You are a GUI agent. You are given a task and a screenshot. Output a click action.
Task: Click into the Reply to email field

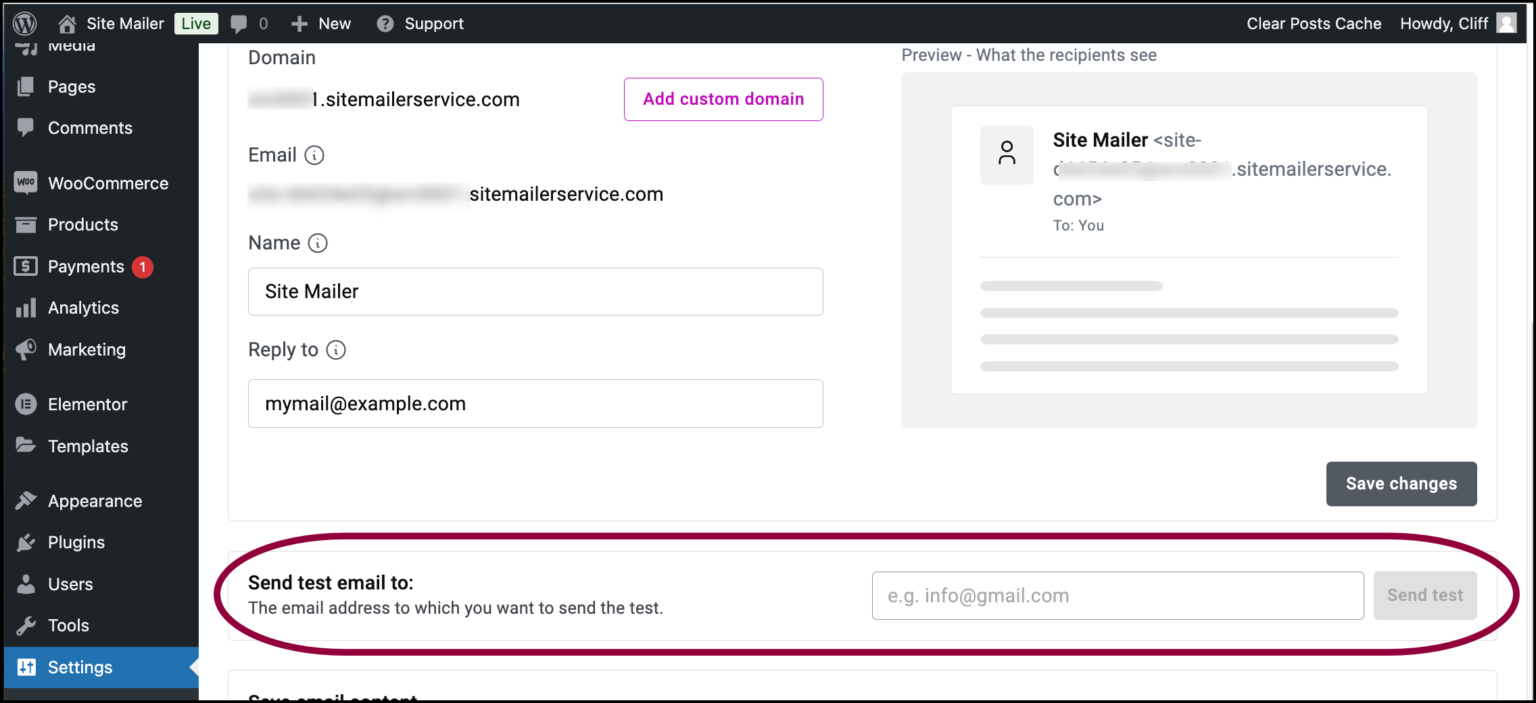point(535,404)
